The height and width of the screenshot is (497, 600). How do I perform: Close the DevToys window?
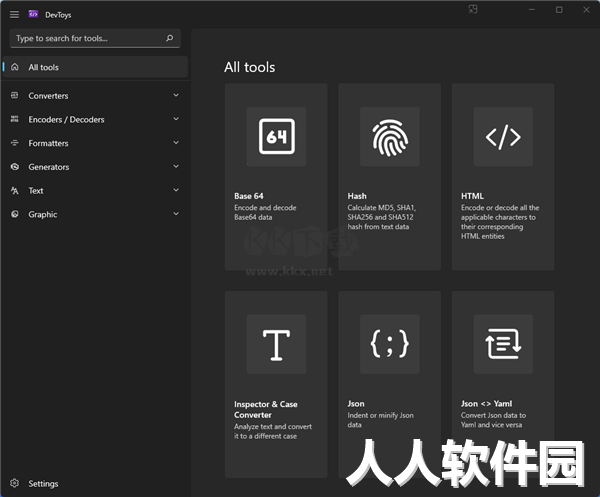(x=586, y=10)
